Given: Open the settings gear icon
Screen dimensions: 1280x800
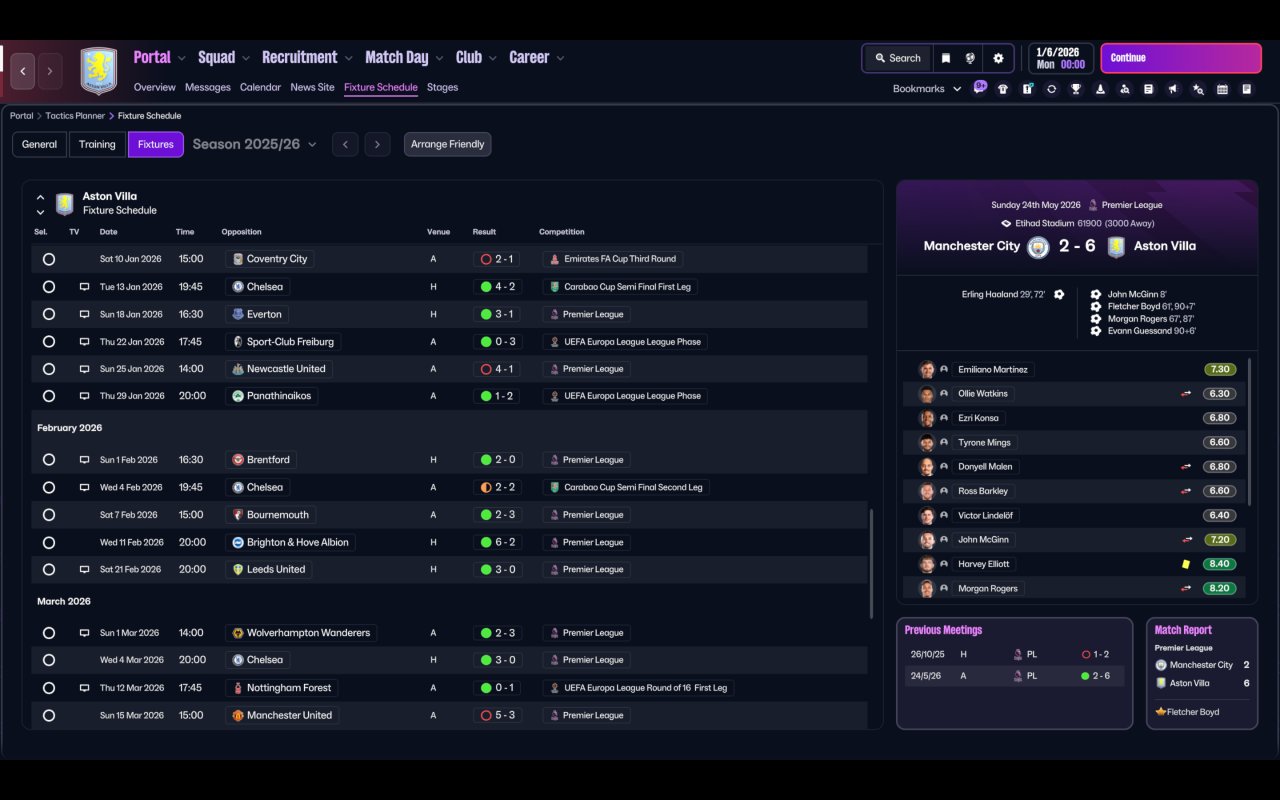Looking at the screenshot, I should tap(998, 58).
